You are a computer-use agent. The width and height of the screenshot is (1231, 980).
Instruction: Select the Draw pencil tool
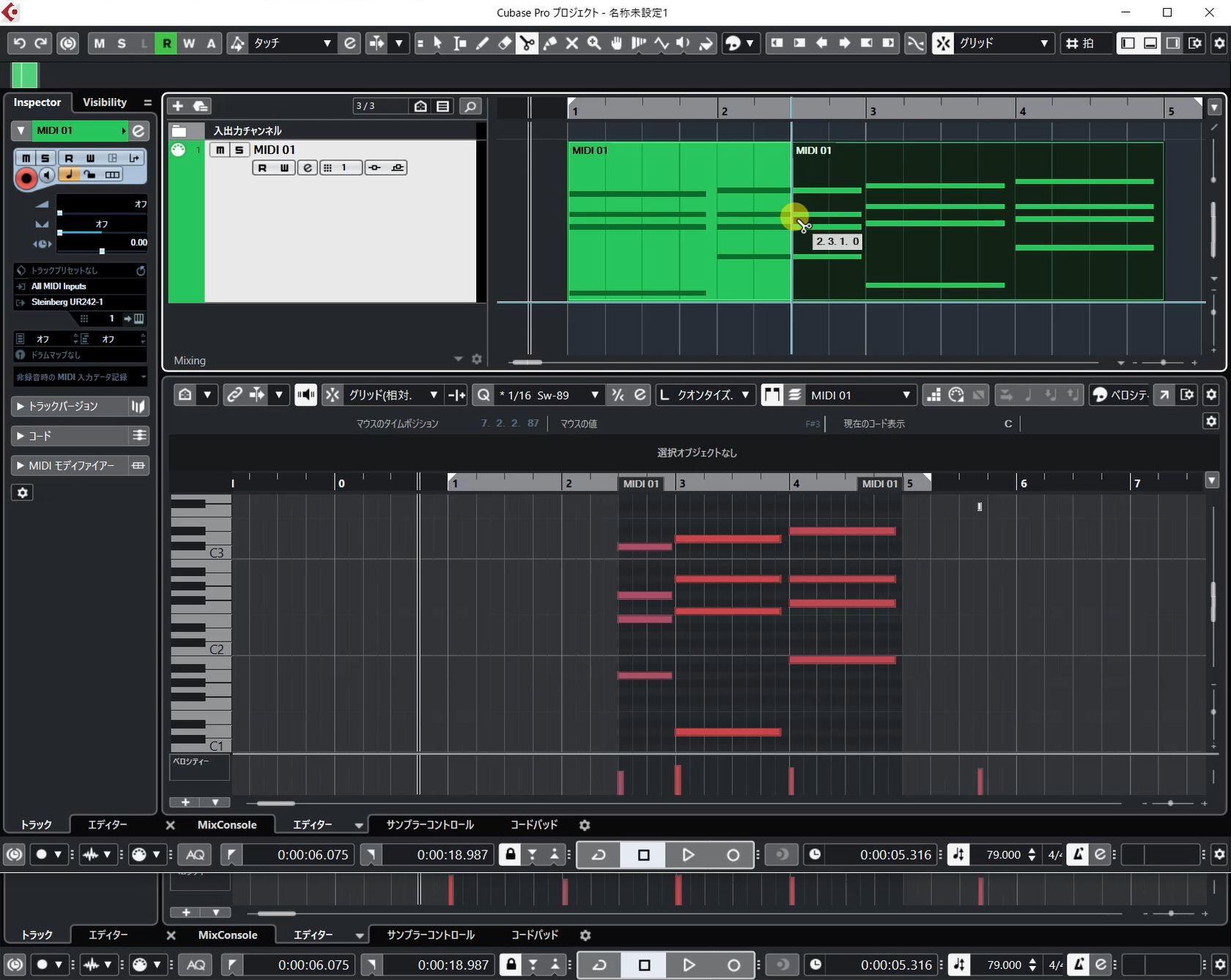click(x=482, y=43)
